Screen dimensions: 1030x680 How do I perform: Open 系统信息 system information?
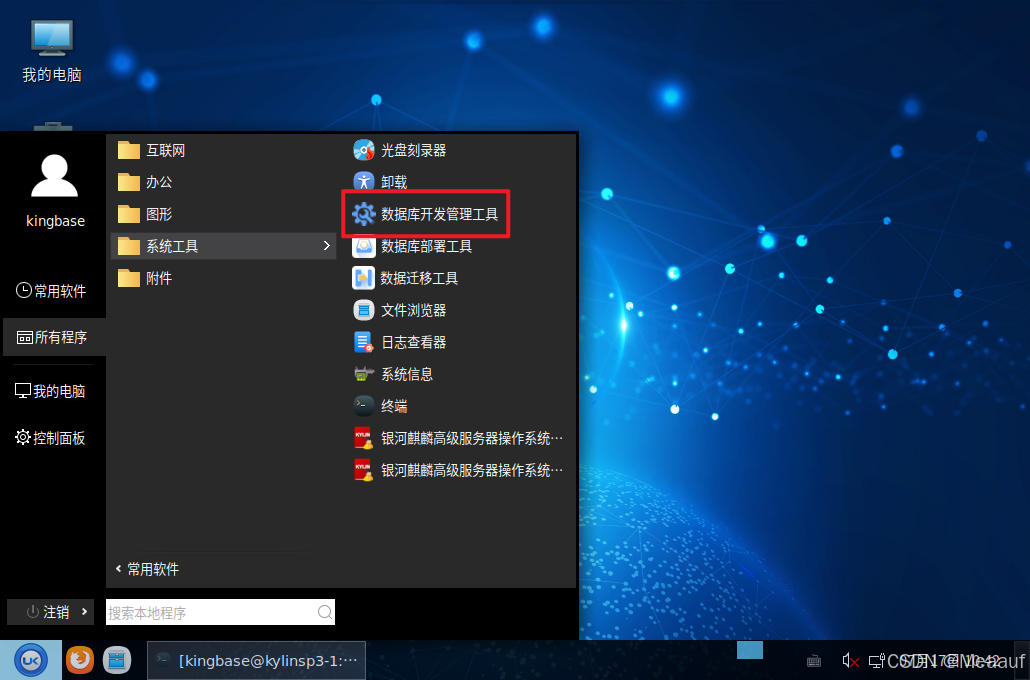coord(393,374)
